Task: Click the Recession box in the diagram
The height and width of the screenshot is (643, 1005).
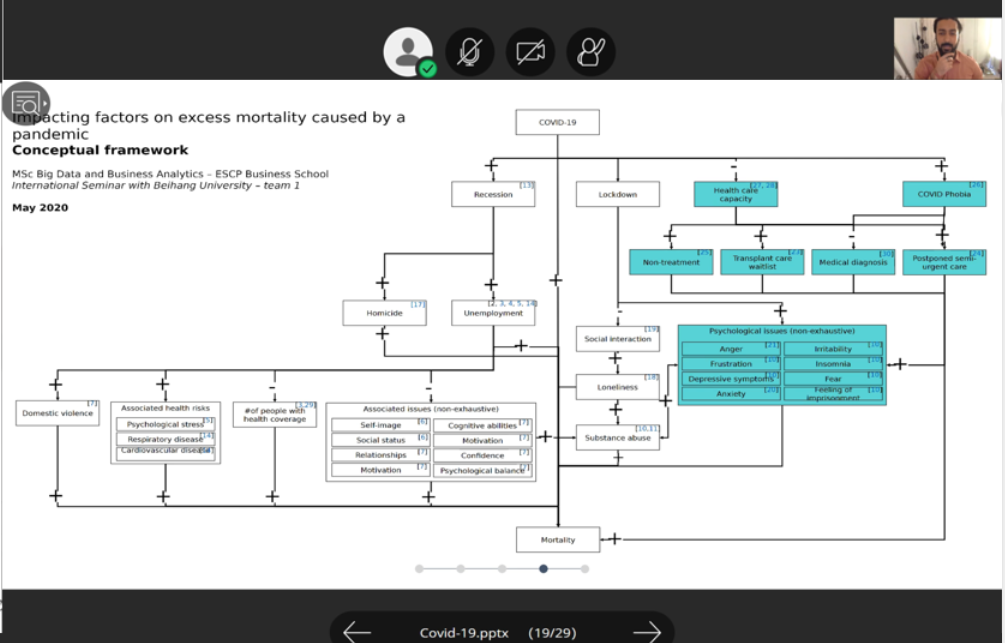Action: tap(493, 194)
